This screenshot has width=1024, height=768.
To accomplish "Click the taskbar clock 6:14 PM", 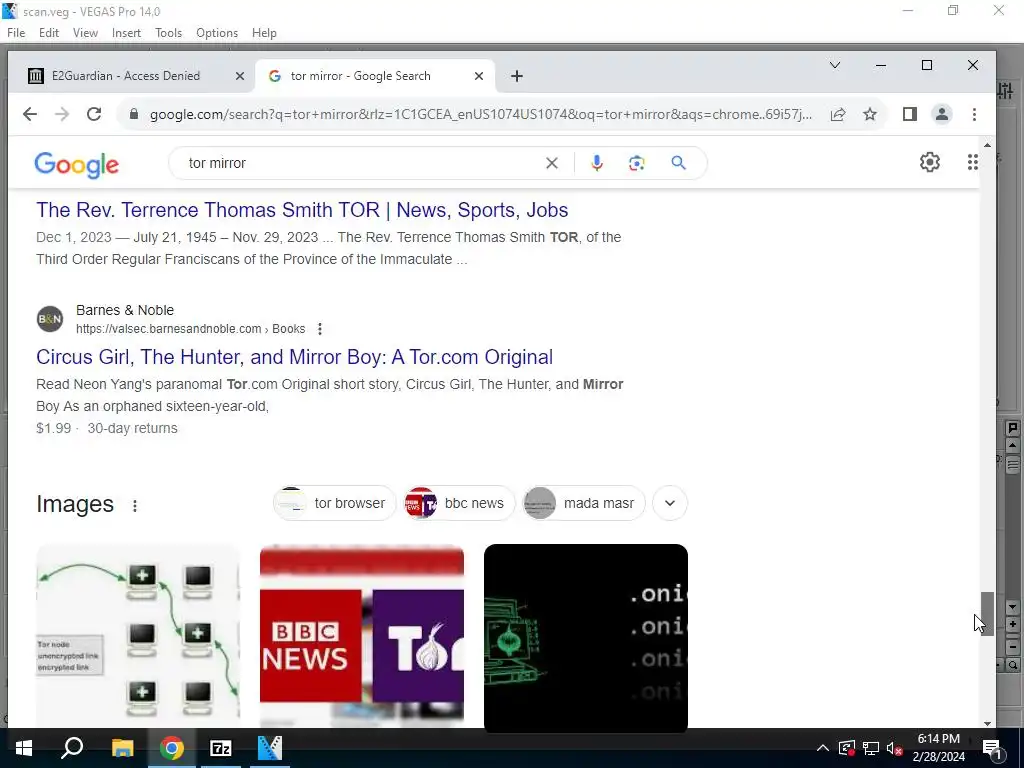I will point(938,739).
